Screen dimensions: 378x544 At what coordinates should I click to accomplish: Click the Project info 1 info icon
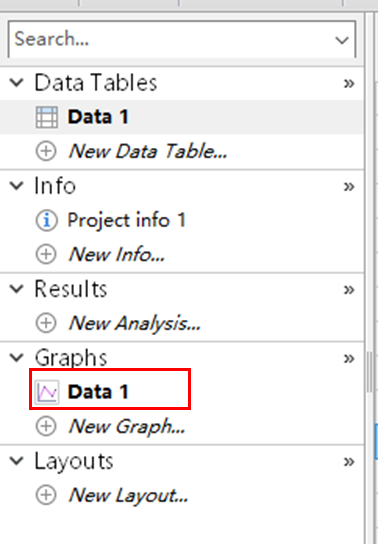click(46, 220)
